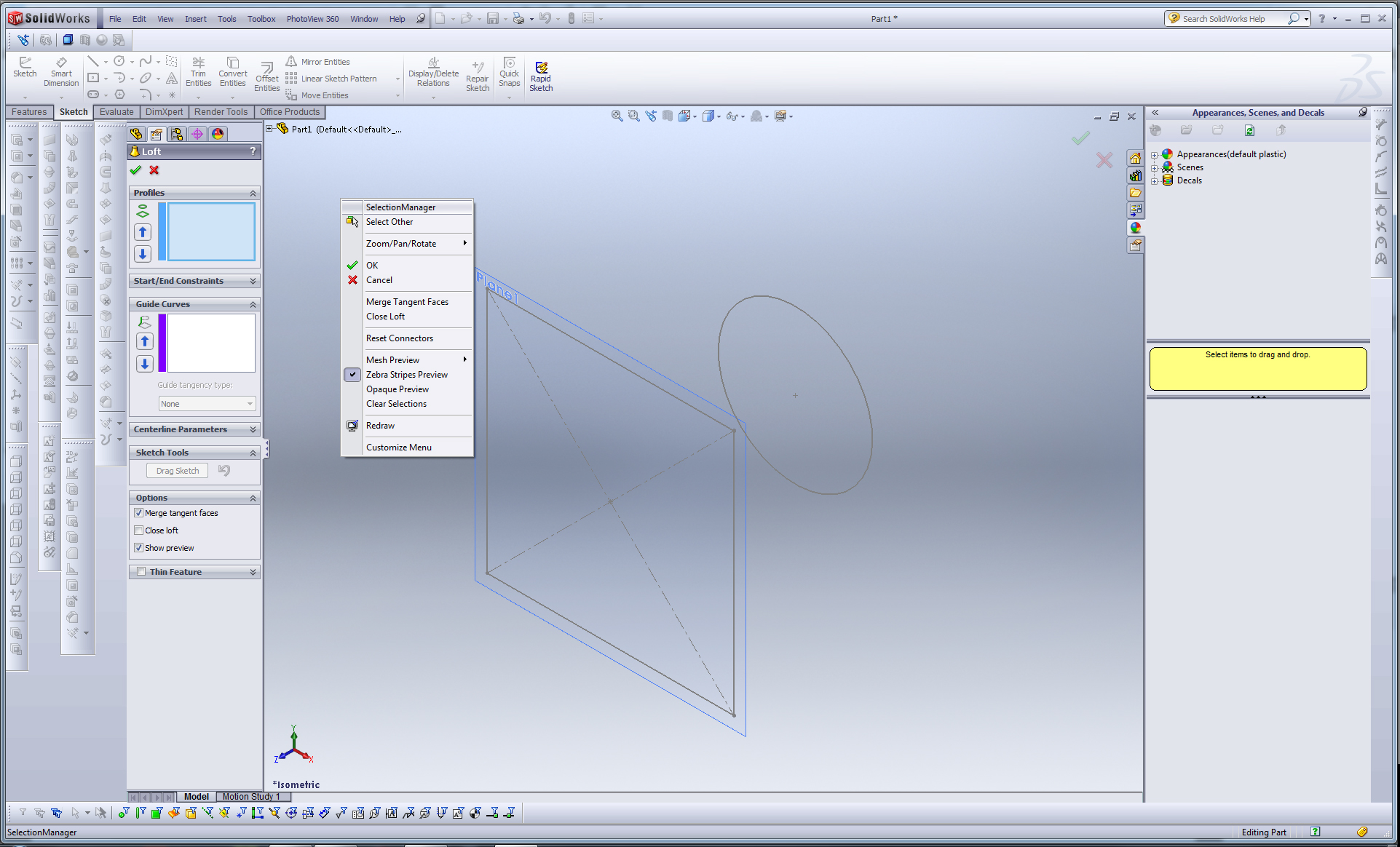Screen dimensions: 1400x847
Task: Open the Sketch tool in ribbon
Action: 25,67
